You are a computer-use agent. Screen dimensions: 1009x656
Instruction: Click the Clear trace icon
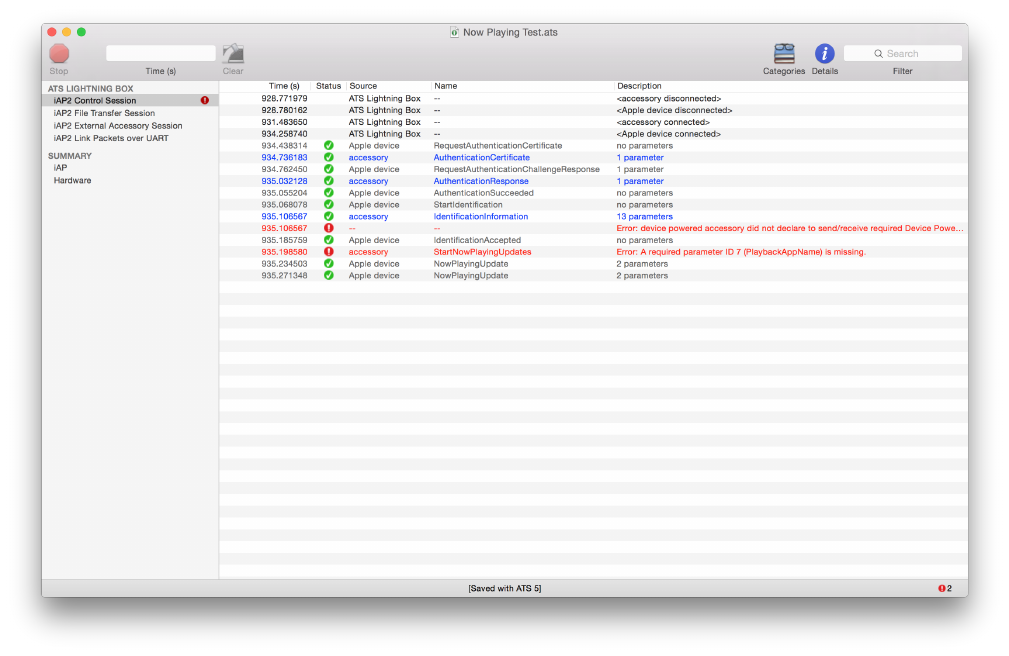tap(233, 53)
